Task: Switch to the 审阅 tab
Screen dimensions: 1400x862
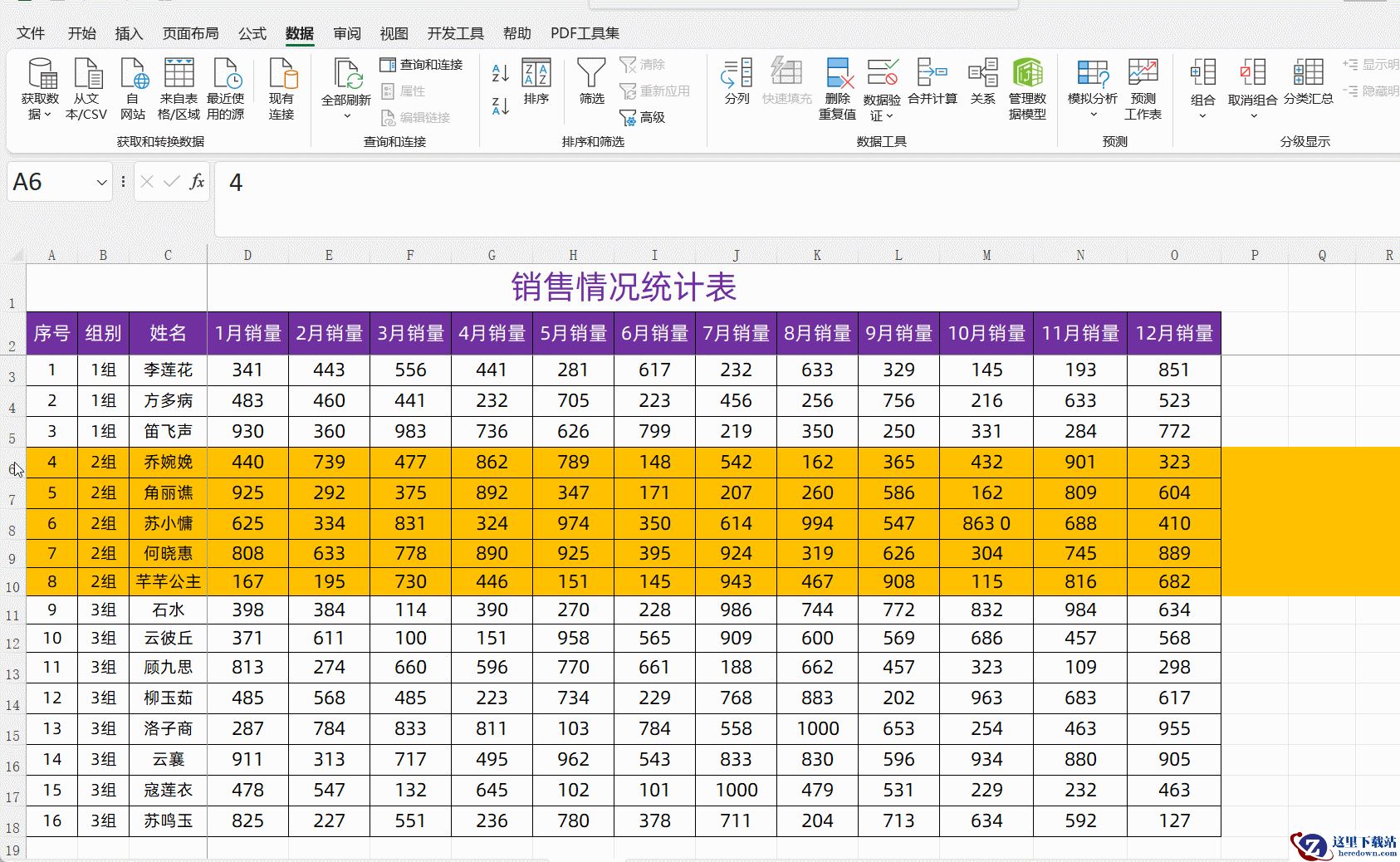Action: coord(347,33)
